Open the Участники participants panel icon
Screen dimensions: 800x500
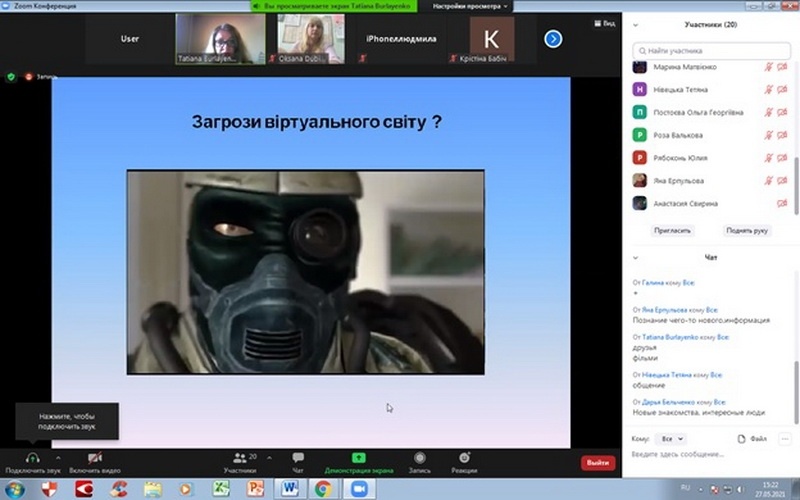coord(239,457)
